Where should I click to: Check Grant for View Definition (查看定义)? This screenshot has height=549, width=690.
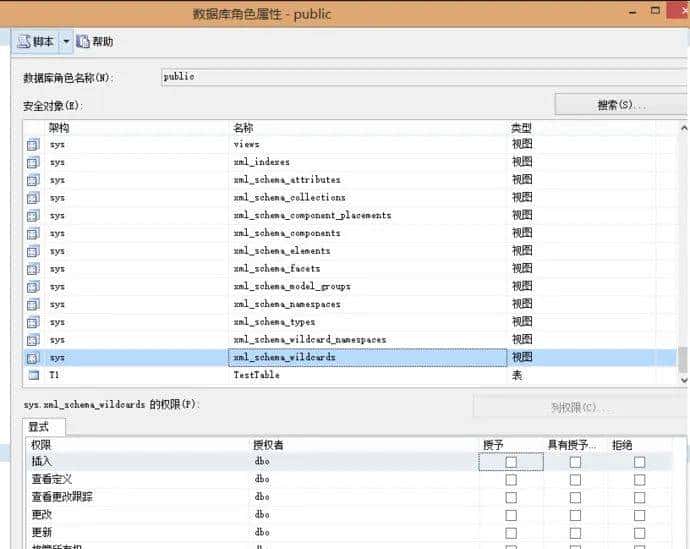(511, 479)
